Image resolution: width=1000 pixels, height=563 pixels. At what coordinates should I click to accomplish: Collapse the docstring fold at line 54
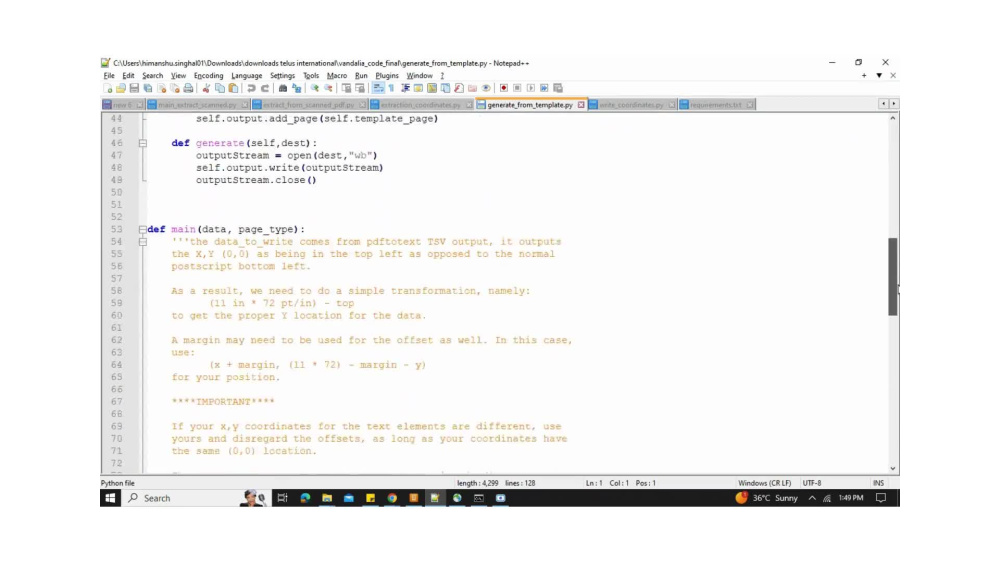click(143, 242)
